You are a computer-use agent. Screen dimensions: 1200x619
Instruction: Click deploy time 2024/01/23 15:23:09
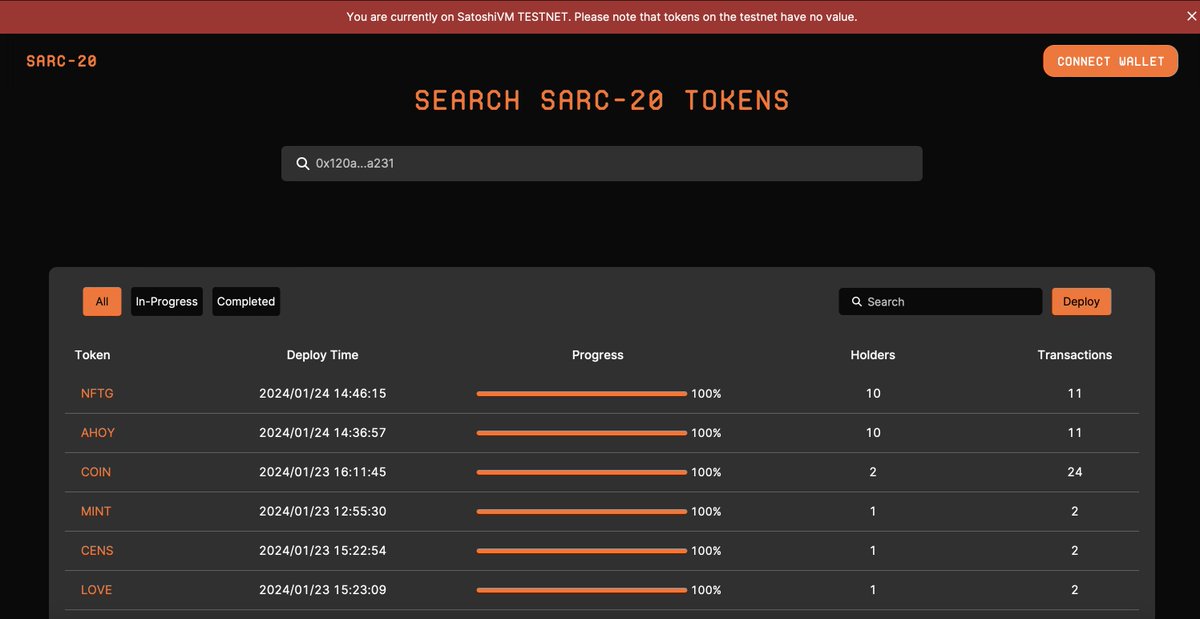click(322, 590)
